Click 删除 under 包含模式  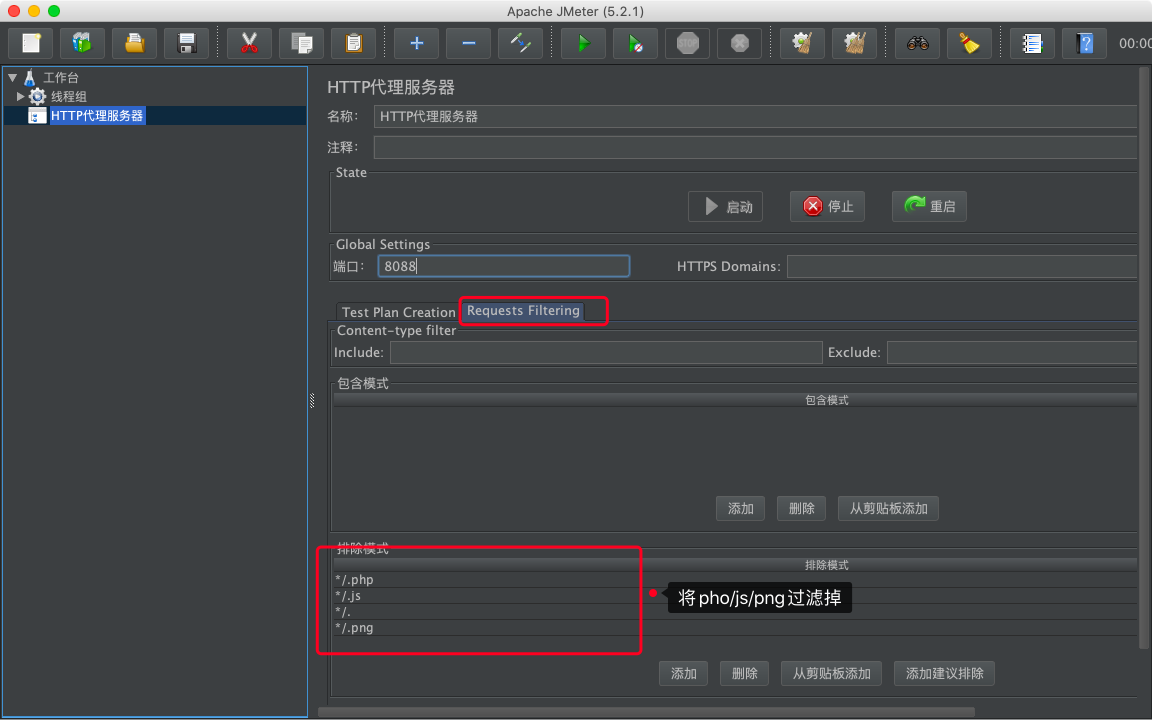tap(802, 508)
